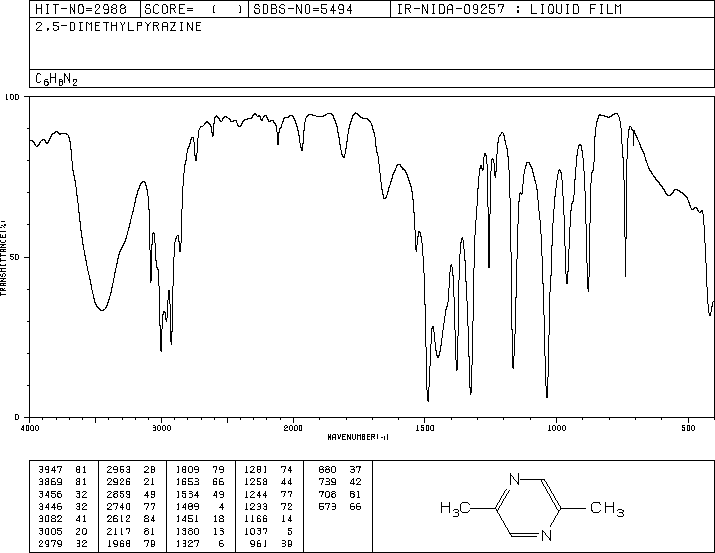Click transmittance value 4 beside 1489

pos(222,506)
